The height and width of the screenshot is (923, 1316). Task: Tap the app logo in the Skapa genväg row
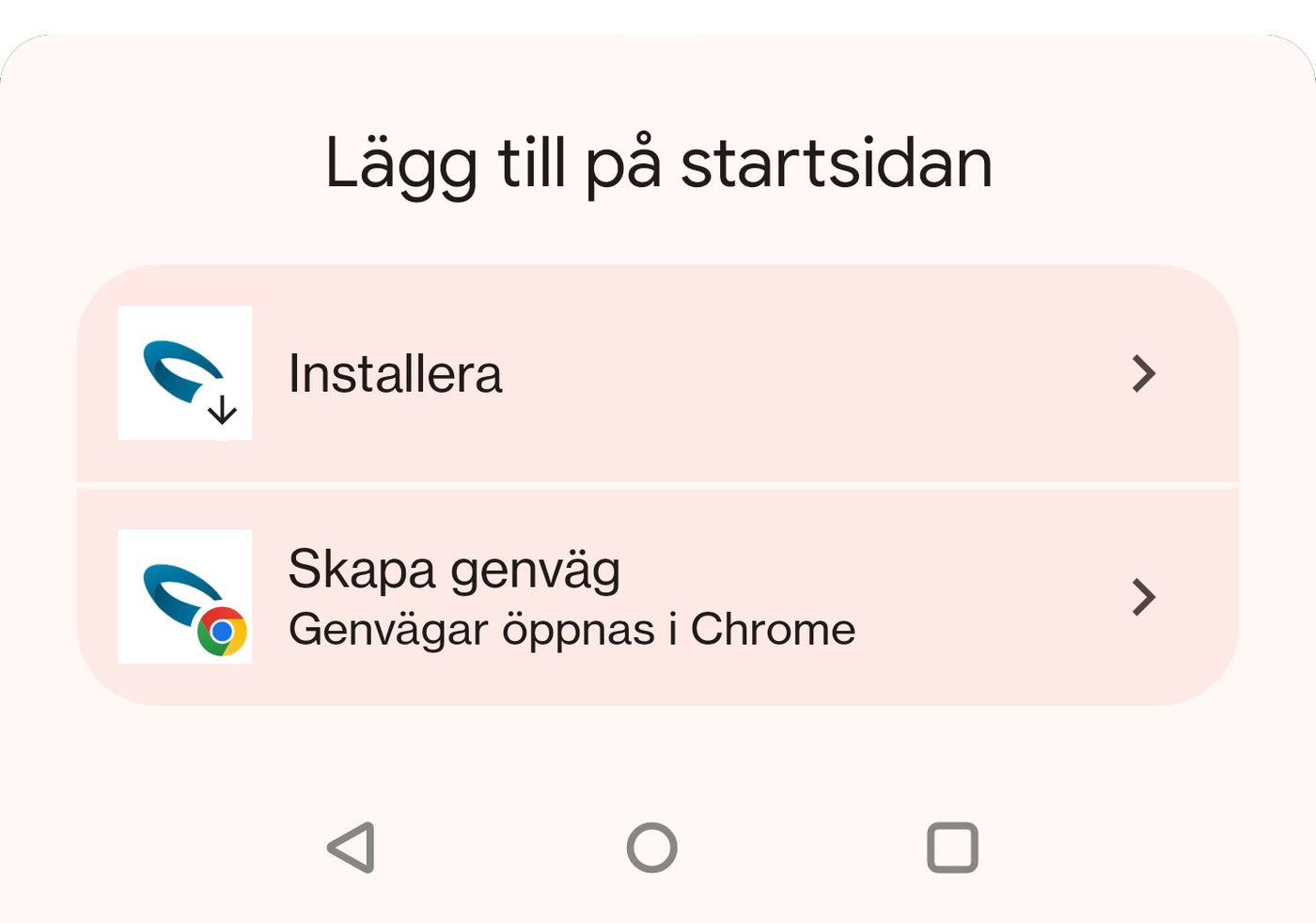pos(179,590)
